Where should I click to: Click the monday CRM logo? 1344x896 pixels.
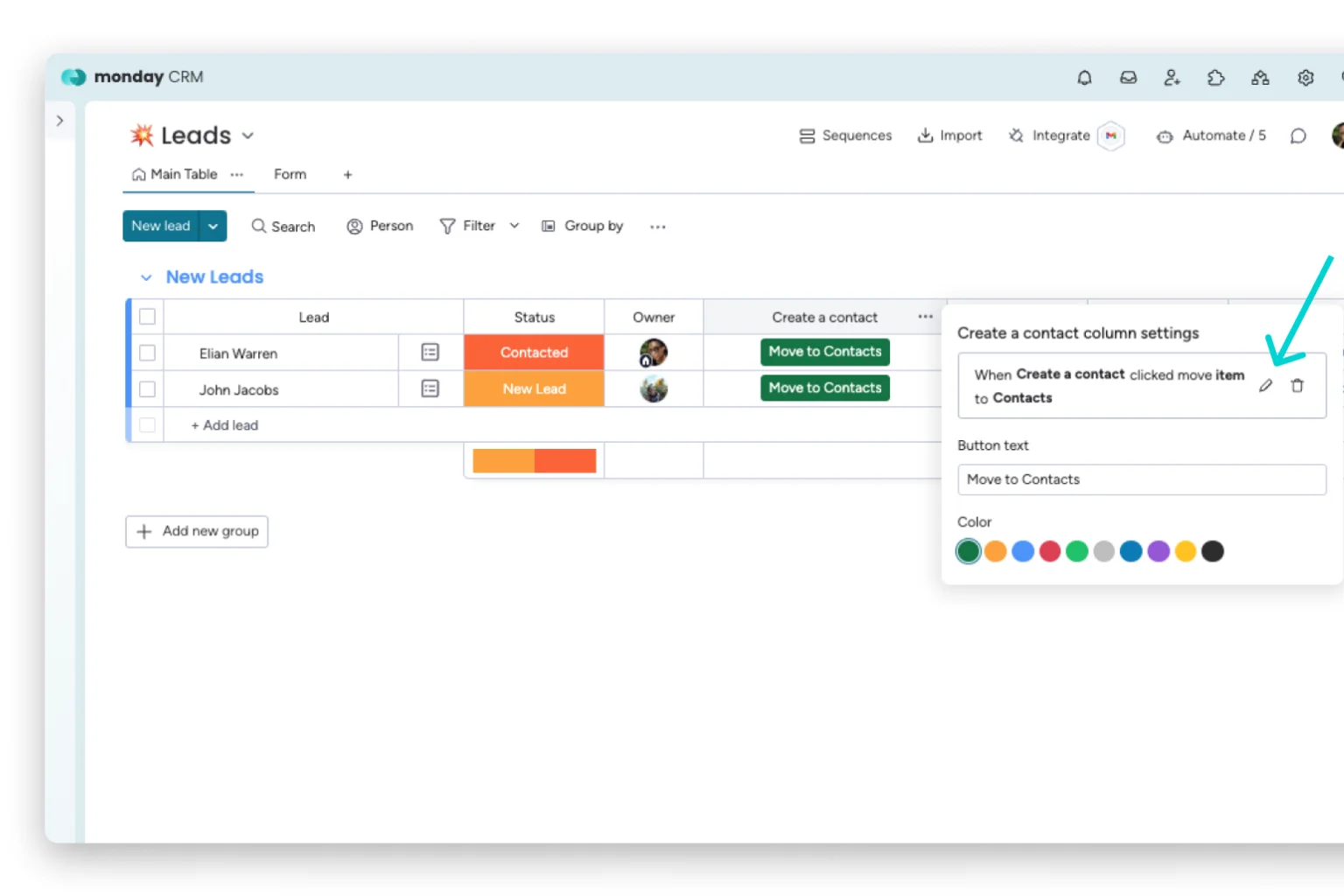[132, 77]
